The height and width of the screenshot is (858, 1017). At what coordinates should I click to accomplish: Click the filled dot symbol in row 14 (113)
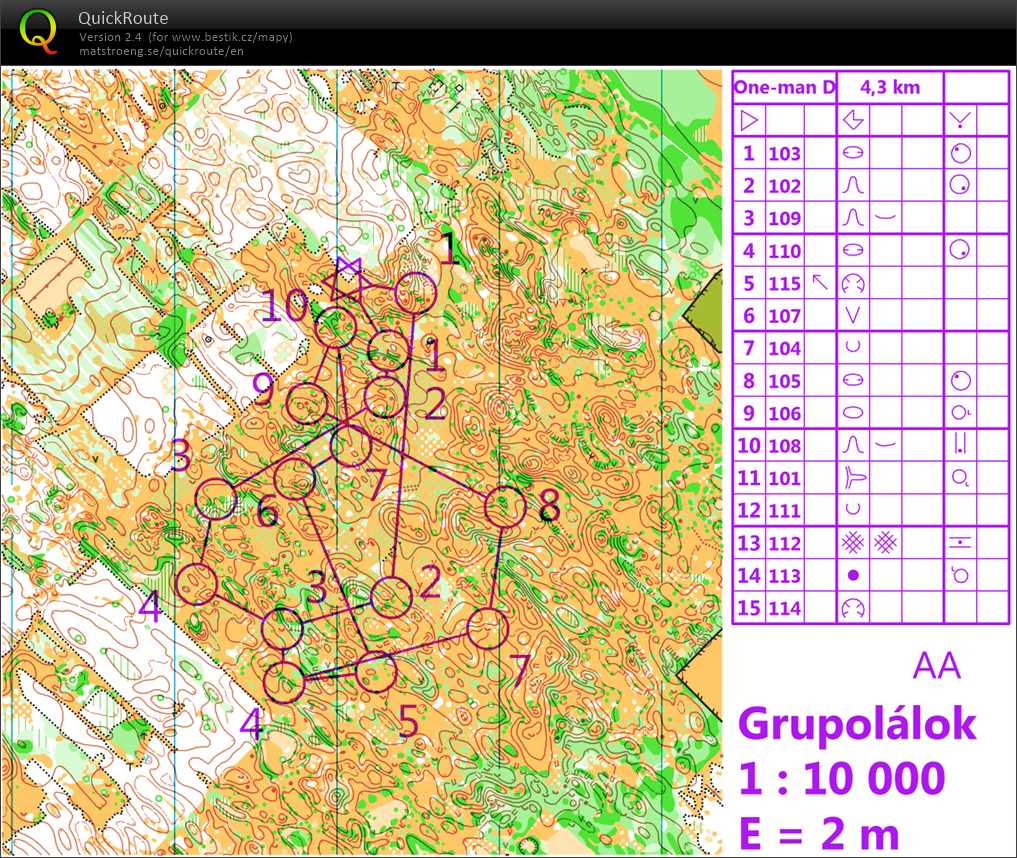coord(853,575)
